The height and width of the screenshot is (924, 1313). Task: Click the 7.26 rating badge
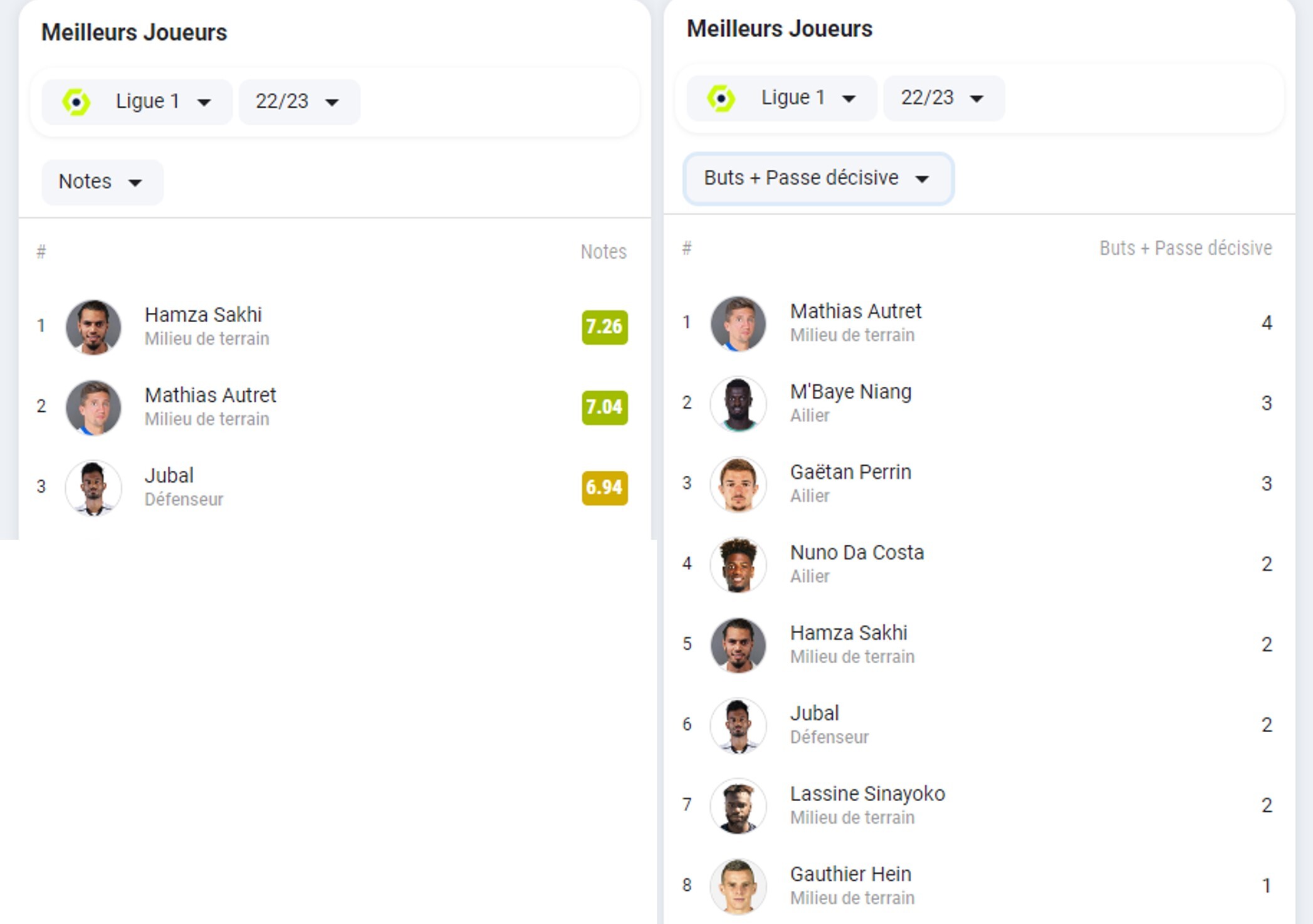(604, 327)
